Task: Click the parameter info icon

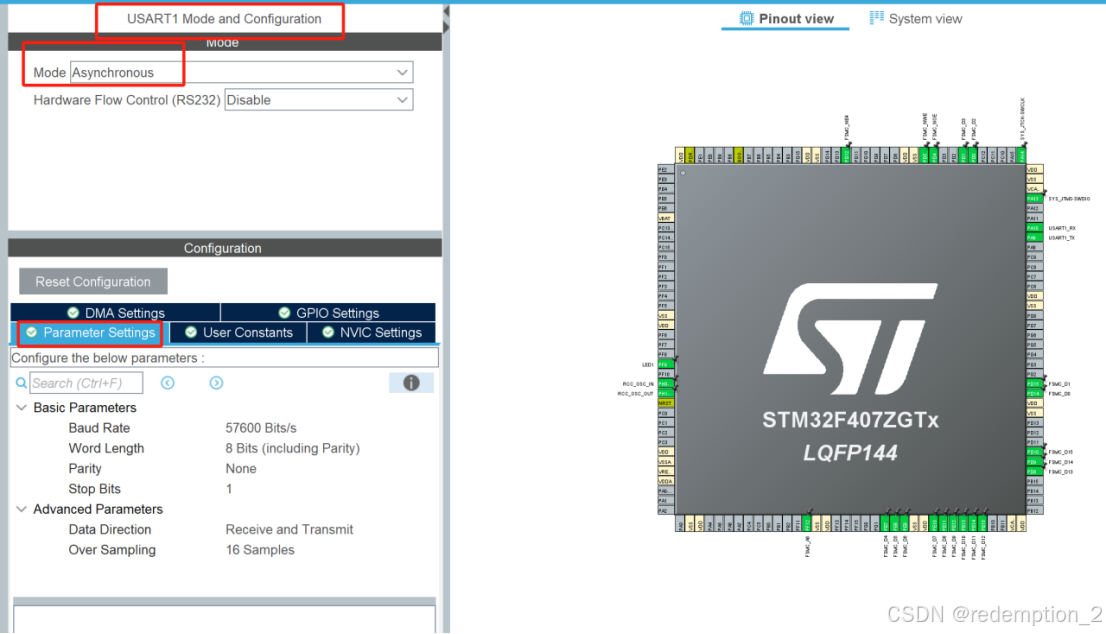Action: (x=411, y=382)
